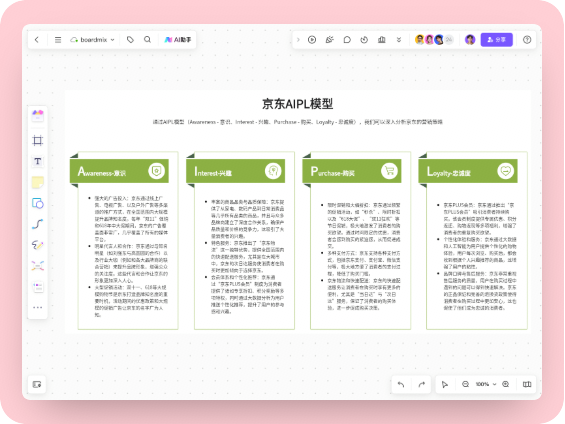Open the help question mark icon

[527, 40]
